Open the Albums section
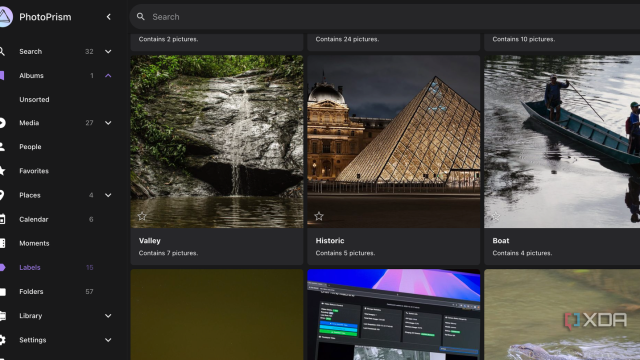 pyautogui.click(x=31, y=76)
